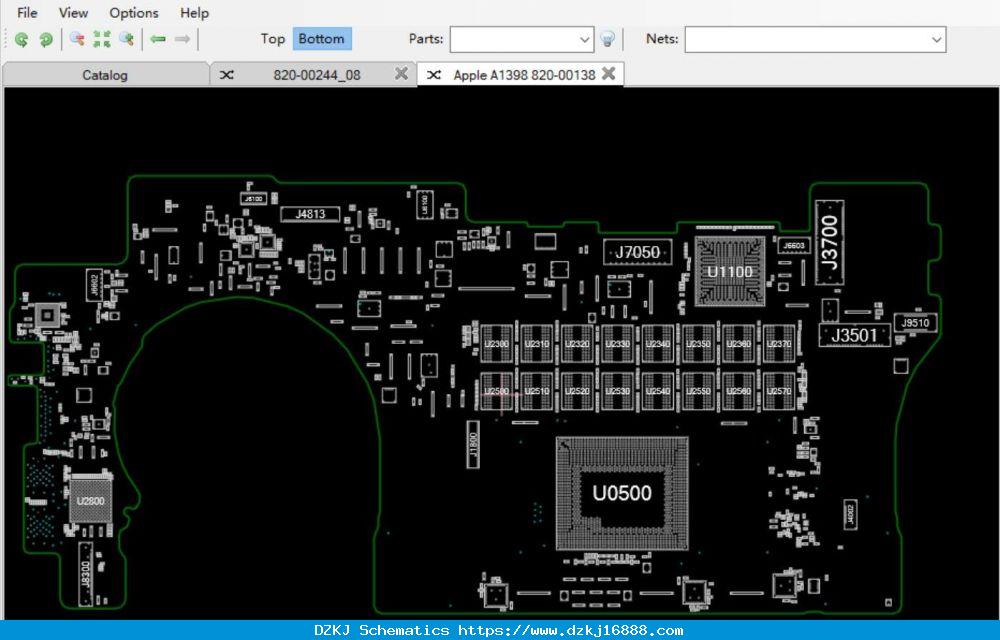Select memory chip U2550
1000x640 pixels.
click(698, 391)
